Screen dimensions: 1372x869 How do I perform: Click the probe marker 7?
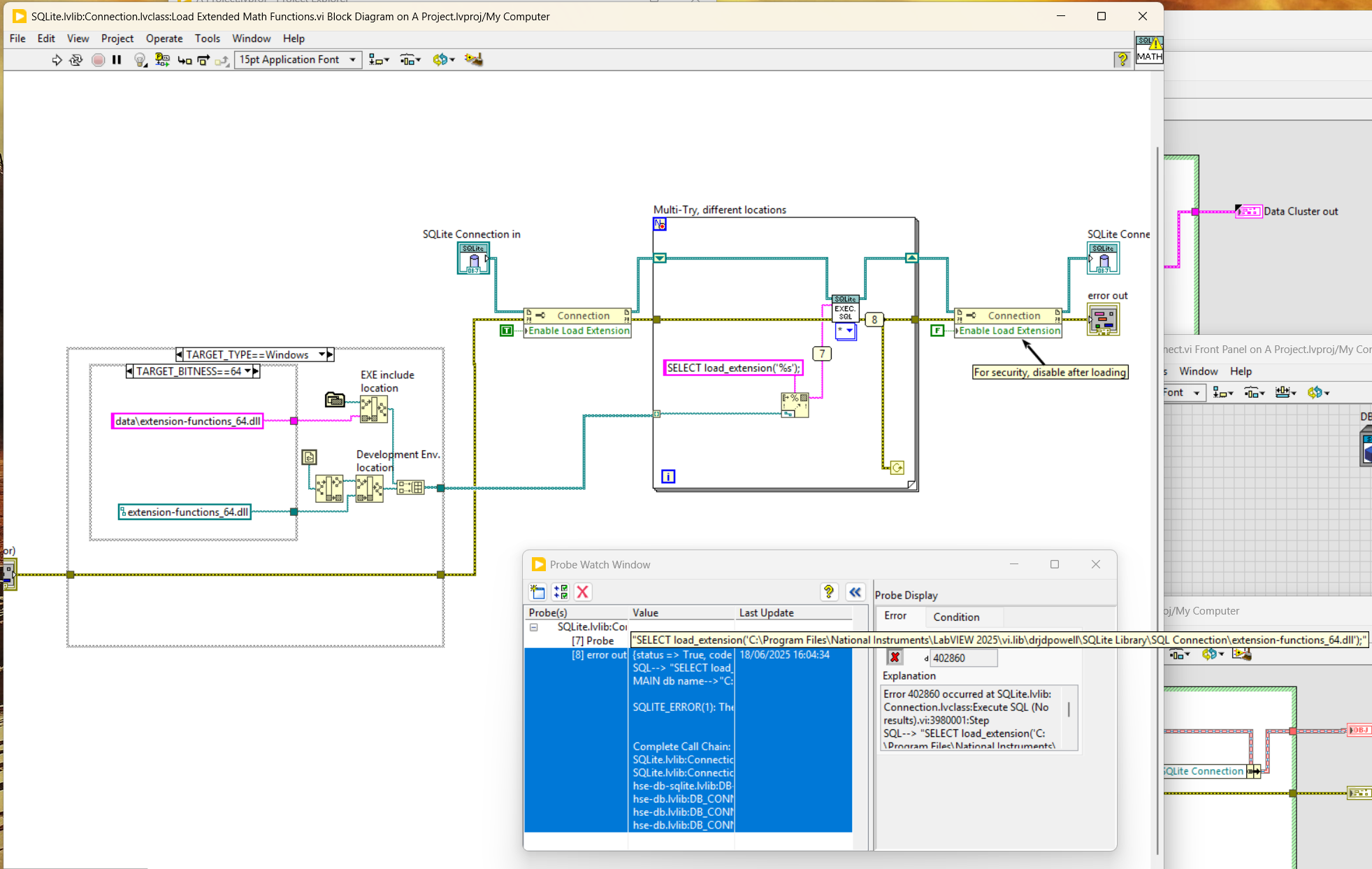pyautogui.click(x=822, y=354)
